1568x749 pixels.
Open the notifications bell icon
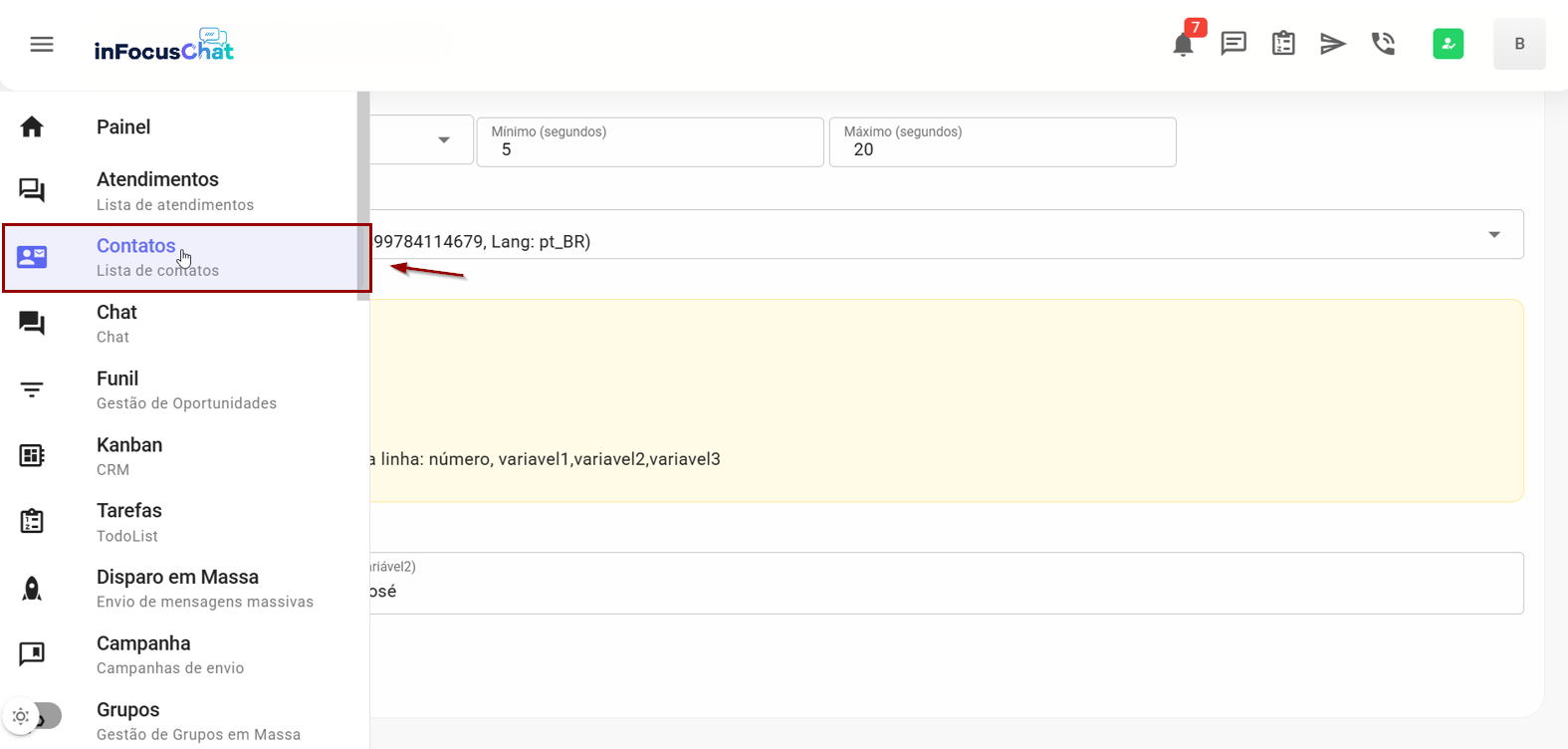click(x=1183, y=45)
